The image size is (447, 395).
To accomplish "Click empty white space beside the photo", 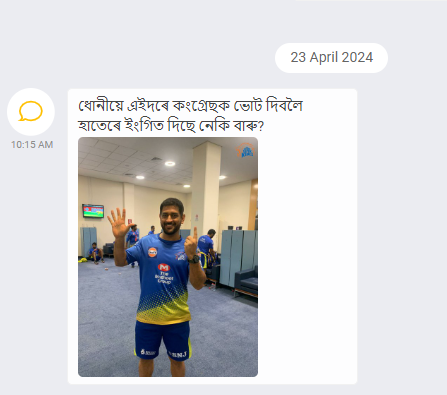I will [x=307, y=257].
